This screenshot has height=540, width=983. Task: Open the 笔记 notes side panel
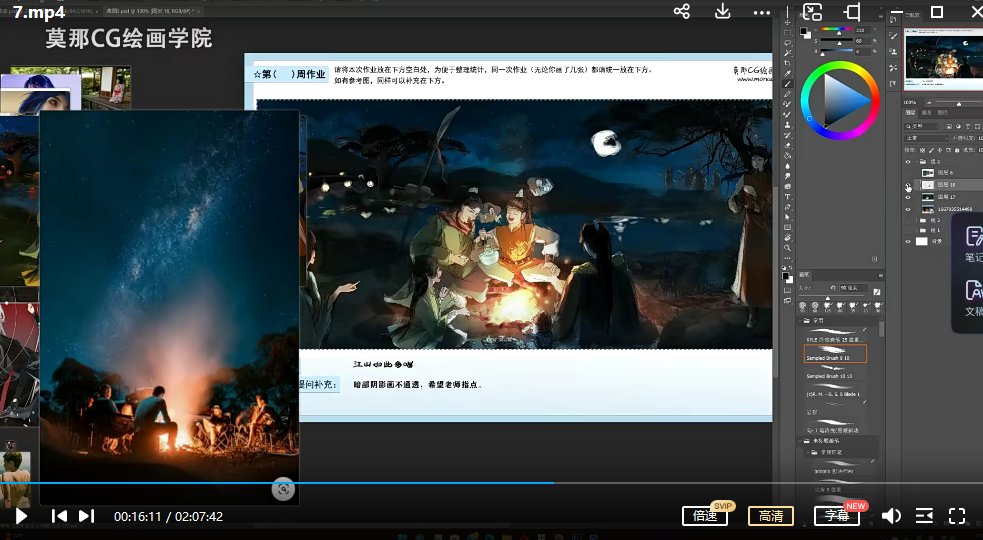(972, 245)
